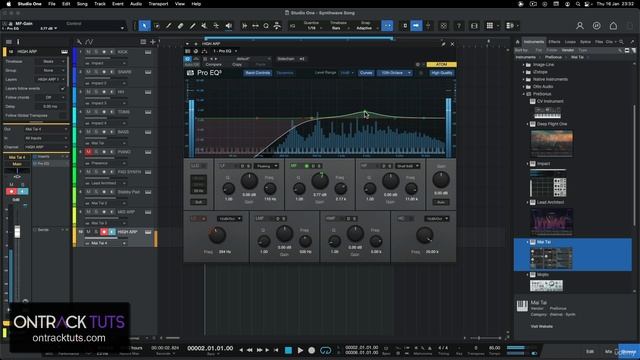Click return to zero transport button
The height and width of the screenshot is (360, 640).
(x=277, y=350)
